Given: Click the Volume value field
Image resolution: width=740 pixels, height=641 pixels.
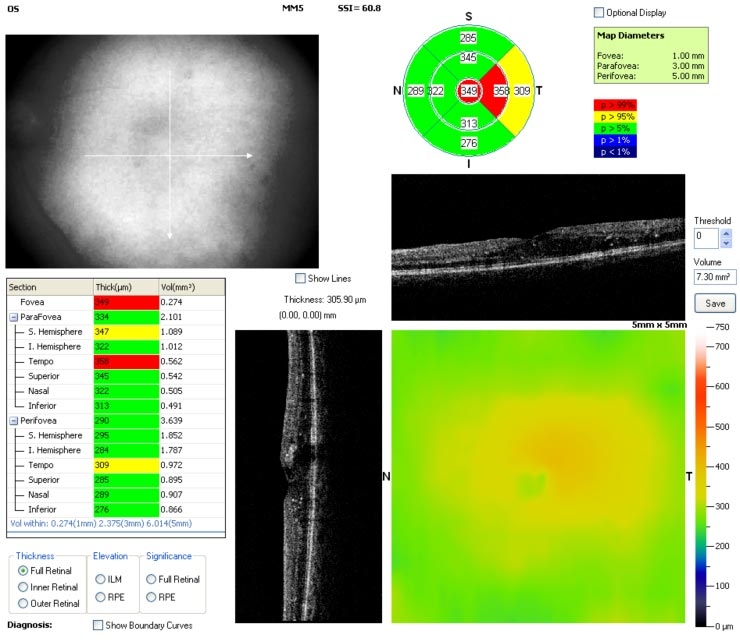Looking at the screenshot, I should click(715, 275).
